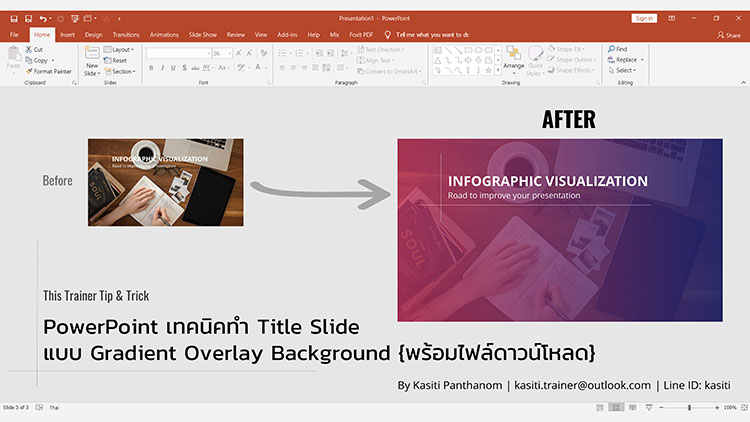Screen dimensions: 750x422
Task: Click the zoom out minus button
Action: (x=661, y=407)
